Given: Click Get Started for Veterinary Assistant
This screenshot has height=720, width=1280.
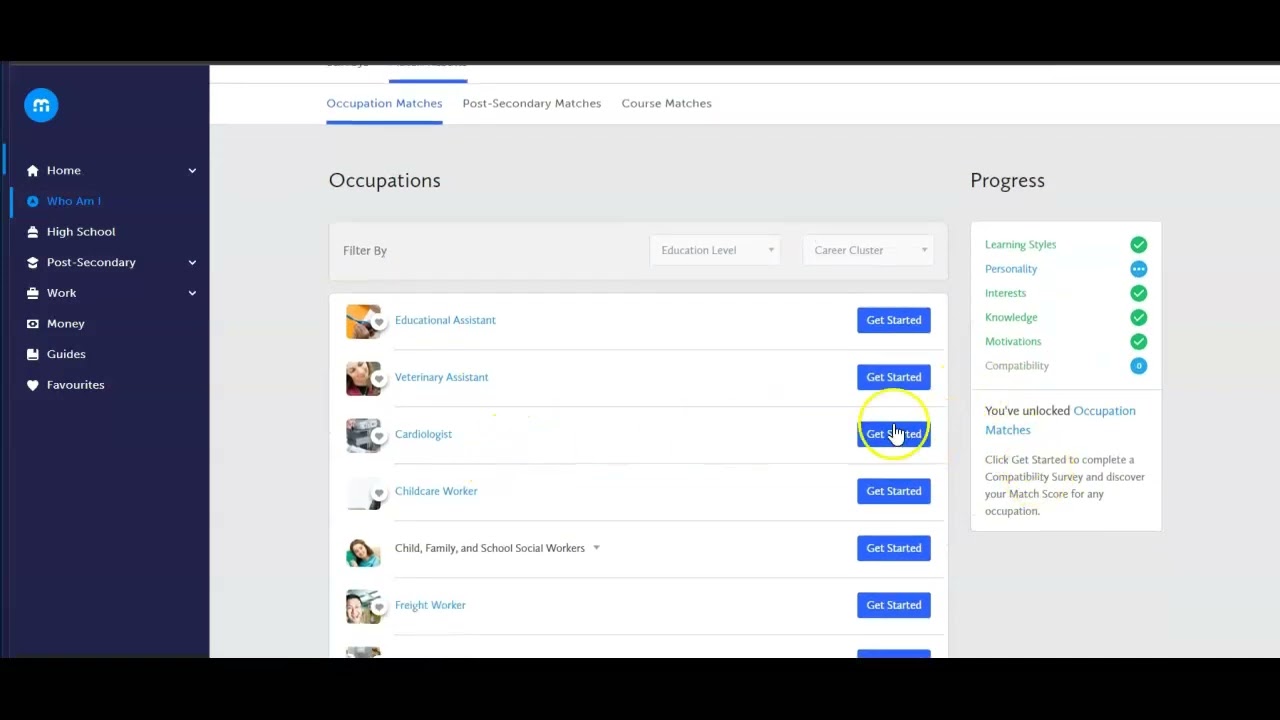Looking at the screenshot, I should click(x=894, y=377).
